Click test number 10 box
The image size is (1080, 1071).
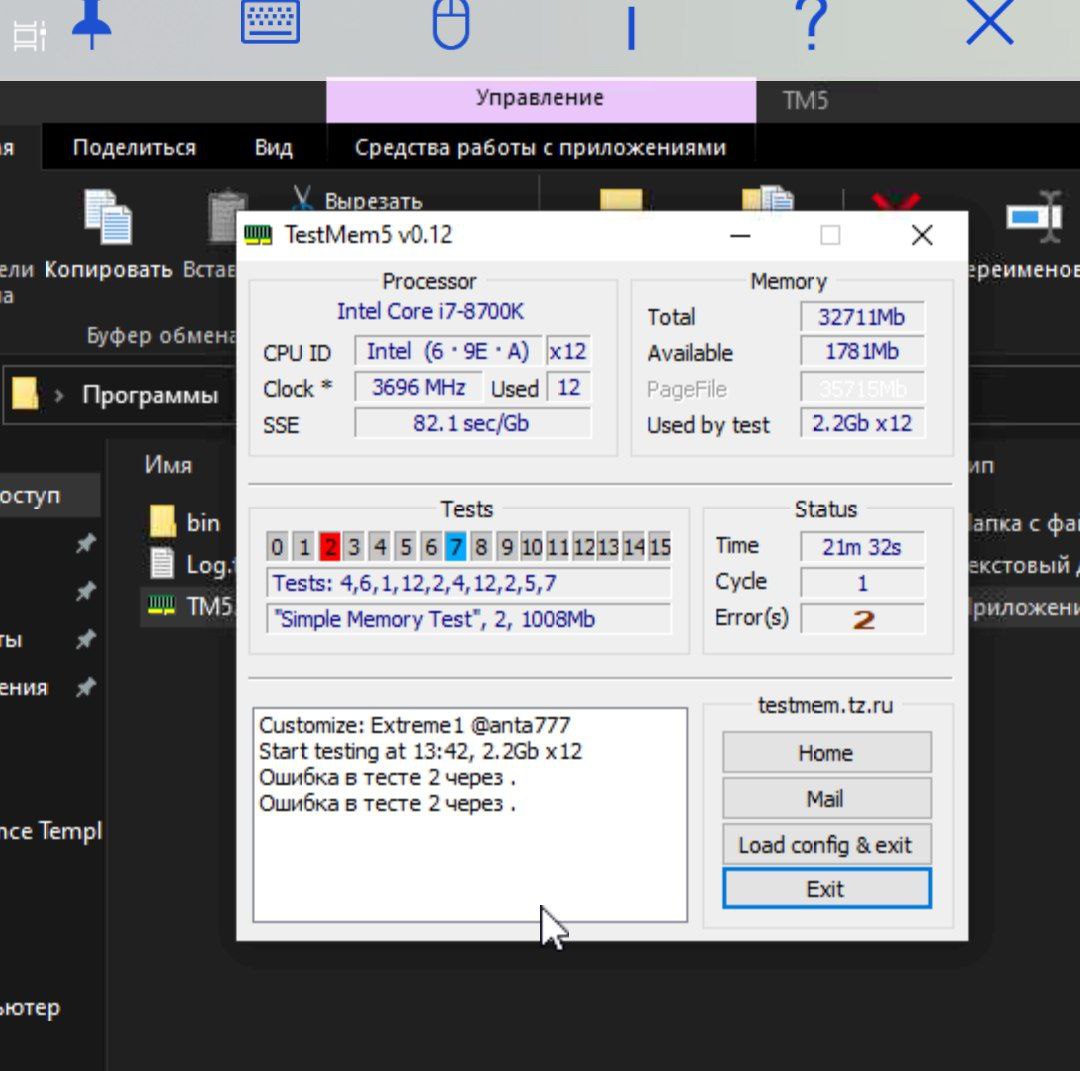pos(532,547)
